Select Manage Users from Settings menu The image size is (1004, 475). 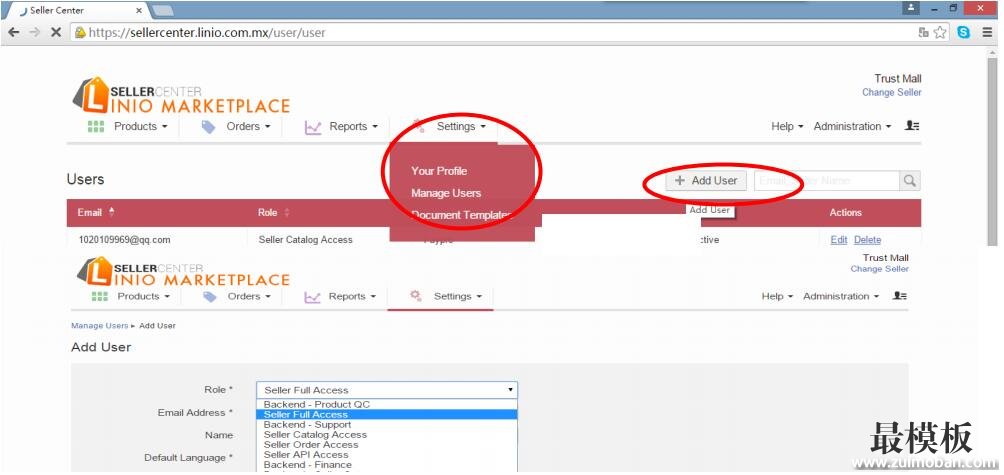tap(446, 193)
